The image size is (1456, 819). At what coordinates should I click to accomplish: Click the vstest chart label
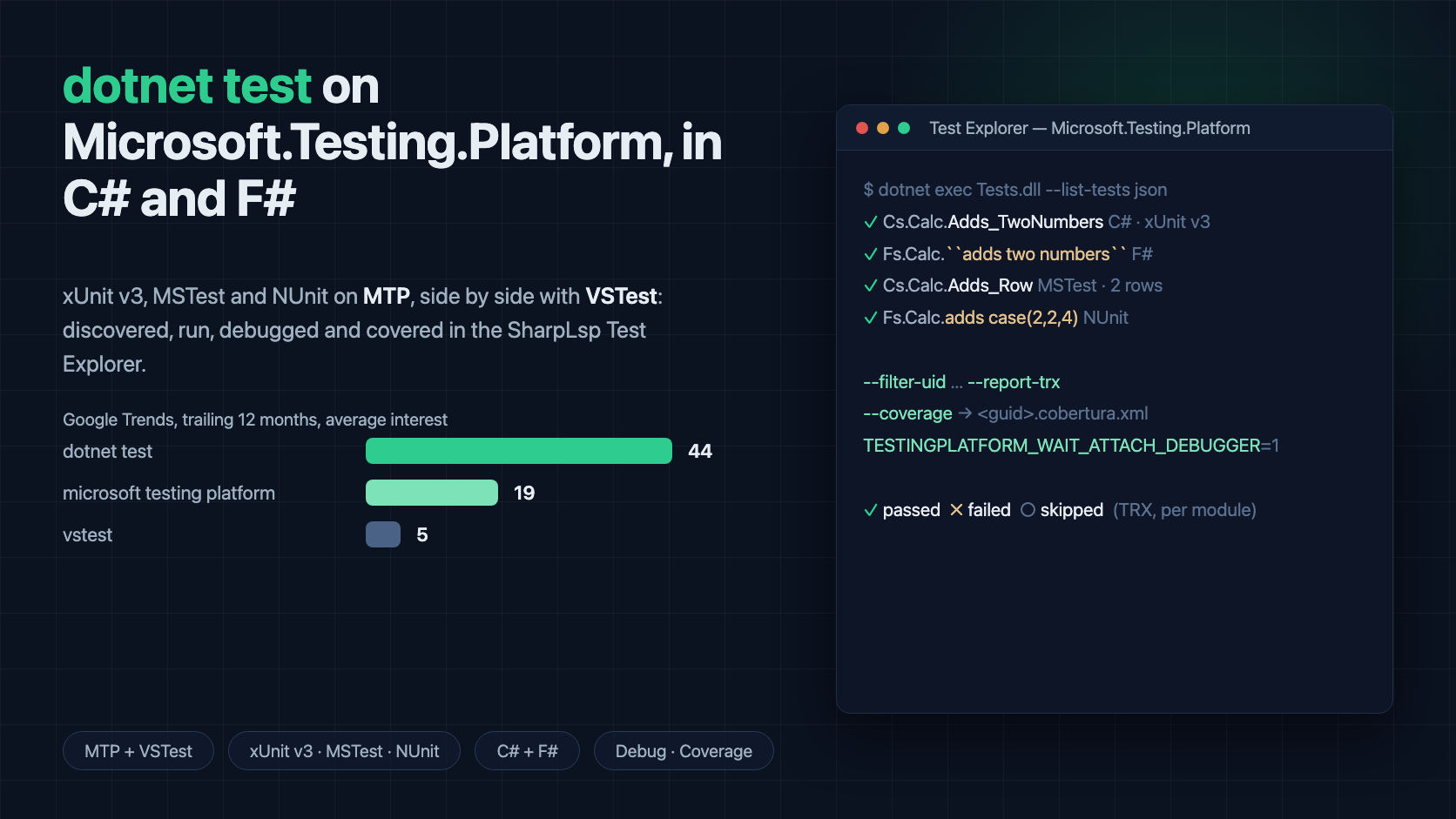[87, 534]
